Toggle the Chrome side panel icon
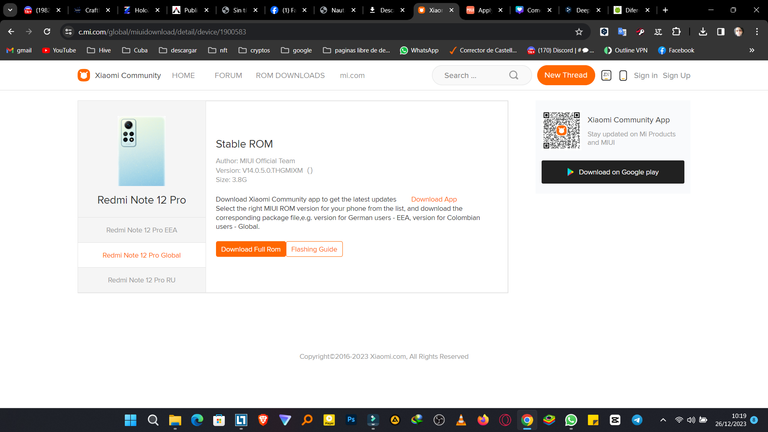This screenshot has width=768, height=432. tap(720, 32)
